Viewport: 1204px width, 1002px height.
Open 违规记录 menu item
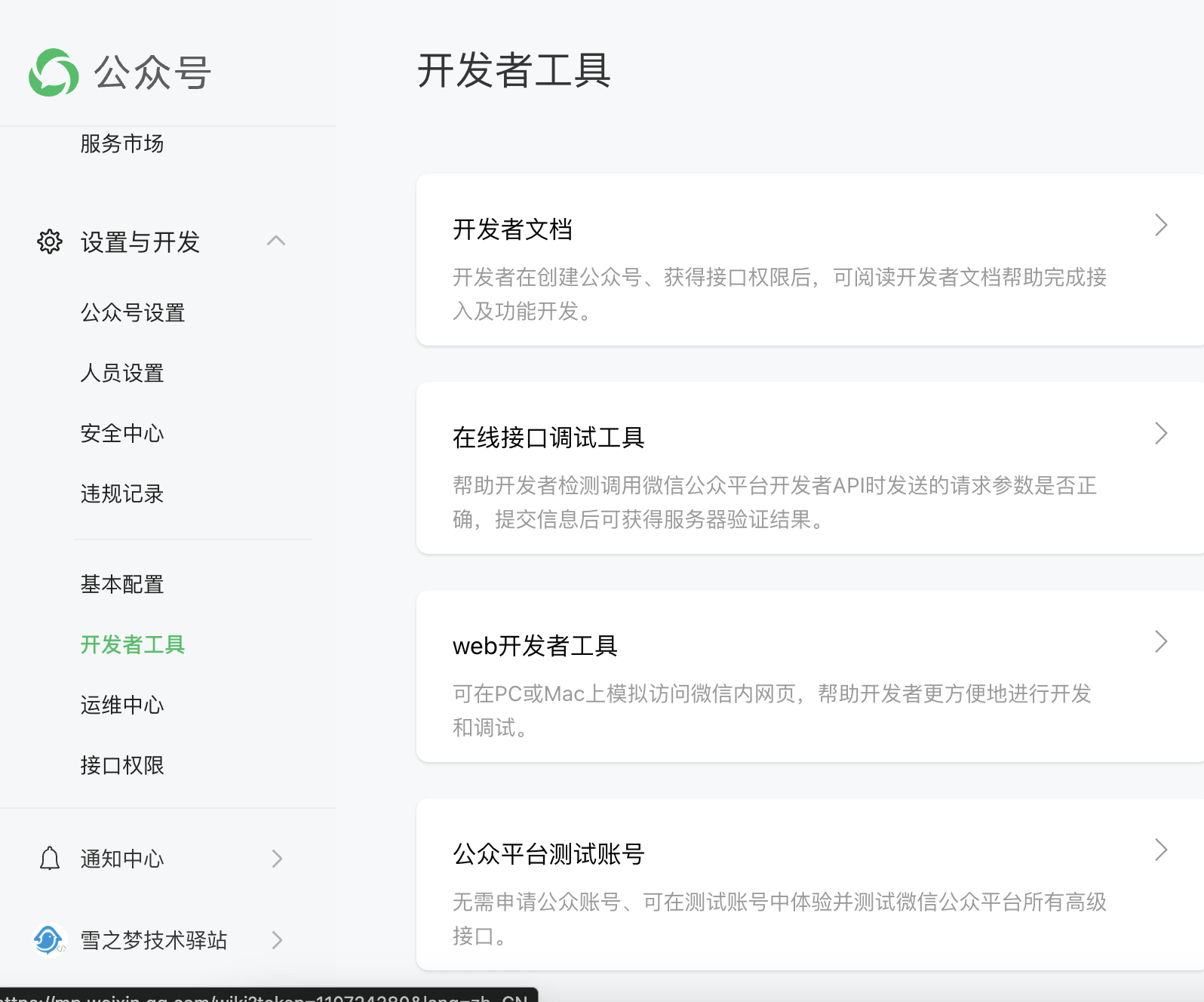(122, 493)
